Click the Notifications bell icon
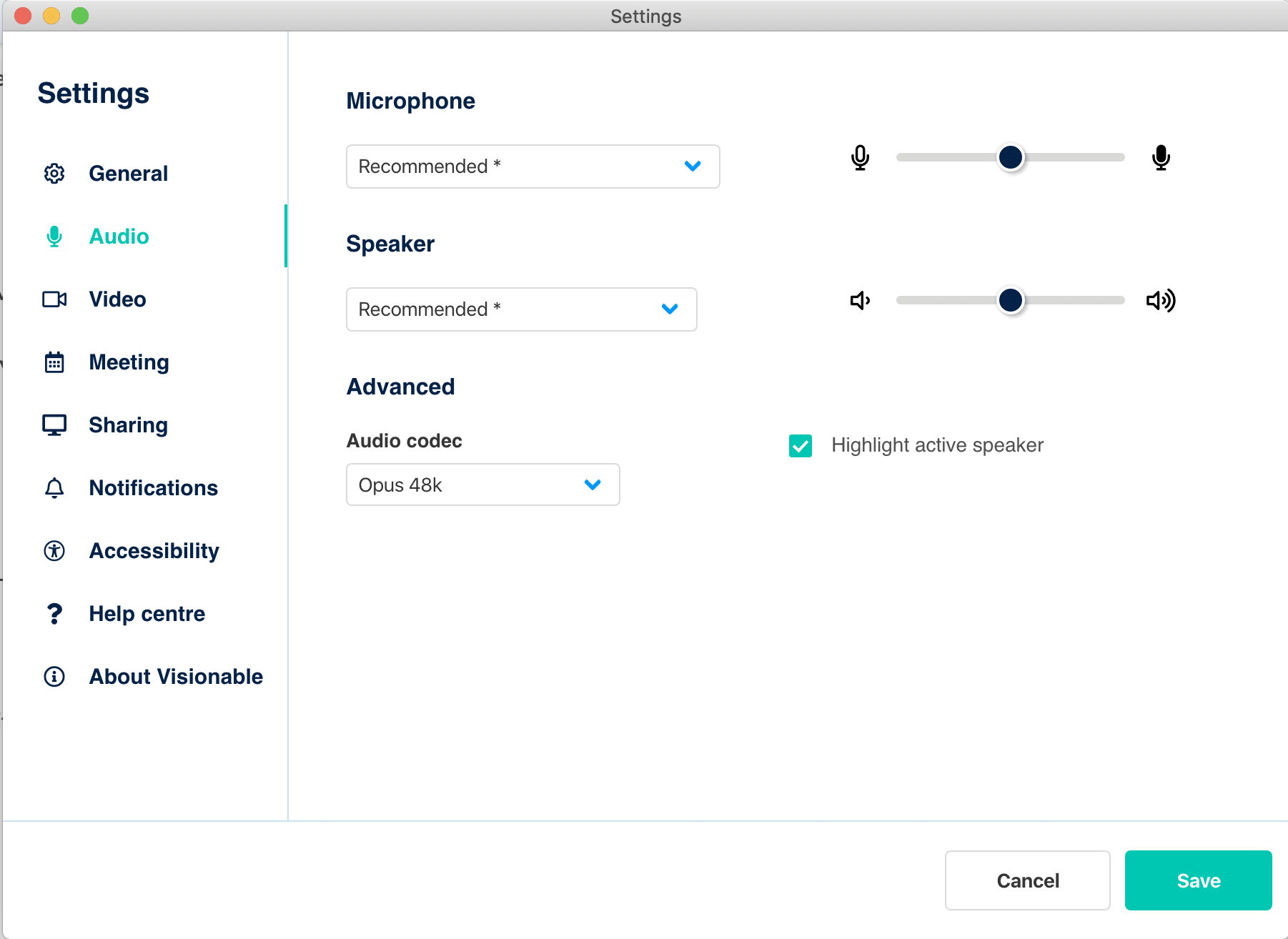This screenshot has width=1288, height=939. point(54,487)
